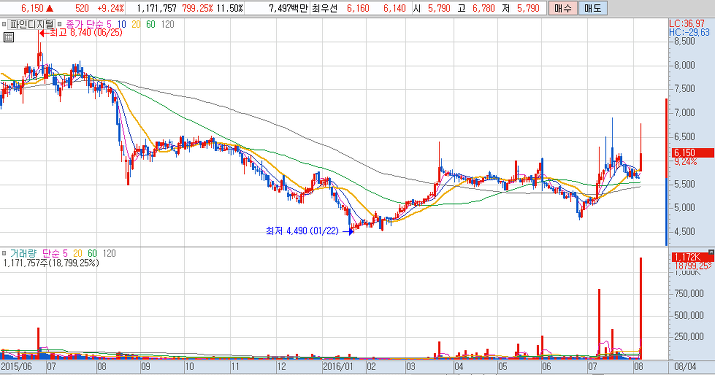Click the 2016/01 date axis label
This screenshot has width=715, height=375.
point(338,367)
